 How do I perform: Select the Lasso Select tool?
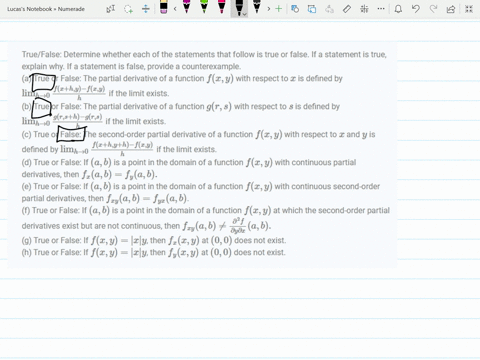[128, 9]
